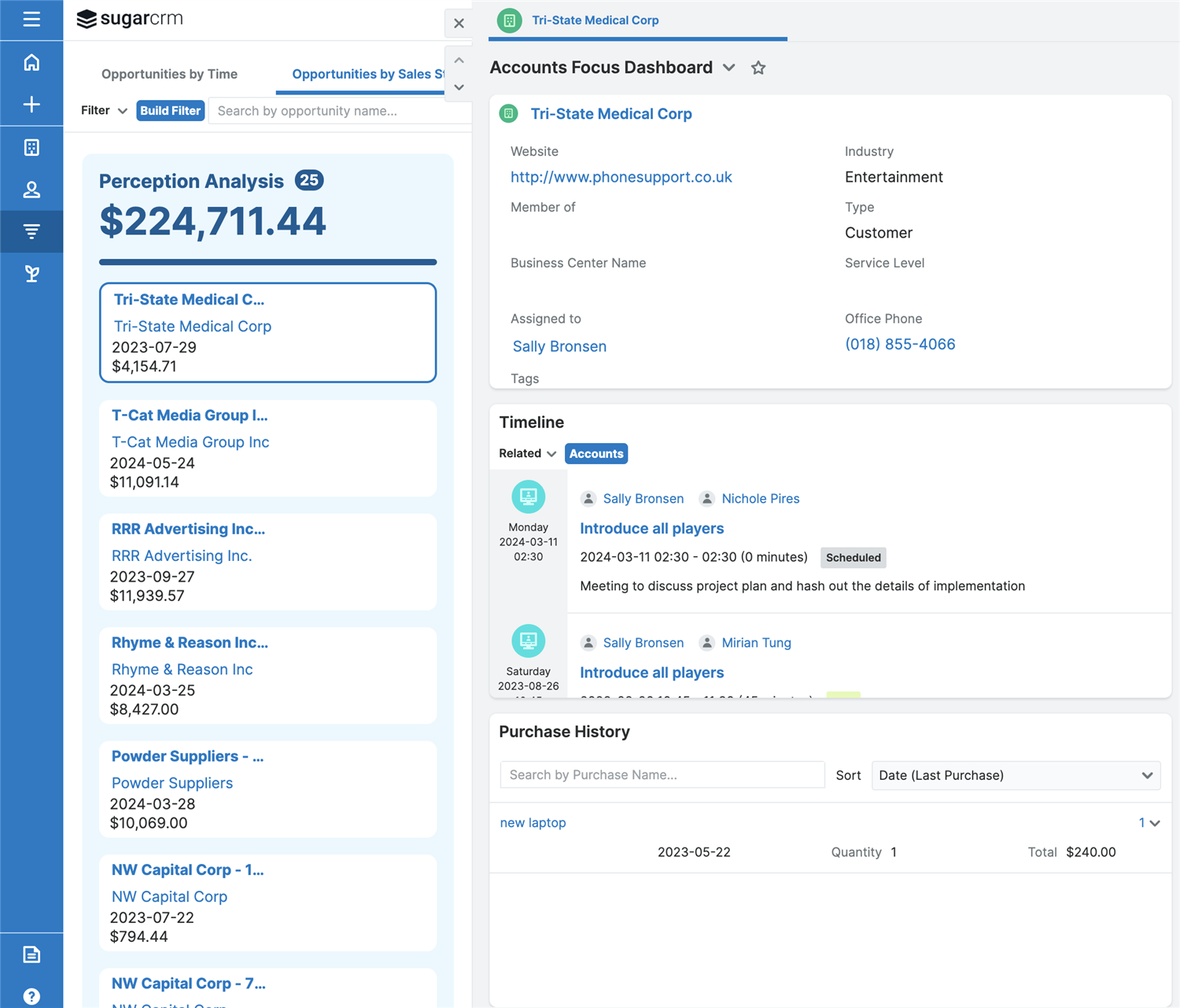
Task: Open the phonesupport.co.uk website link
Action: 621,177
